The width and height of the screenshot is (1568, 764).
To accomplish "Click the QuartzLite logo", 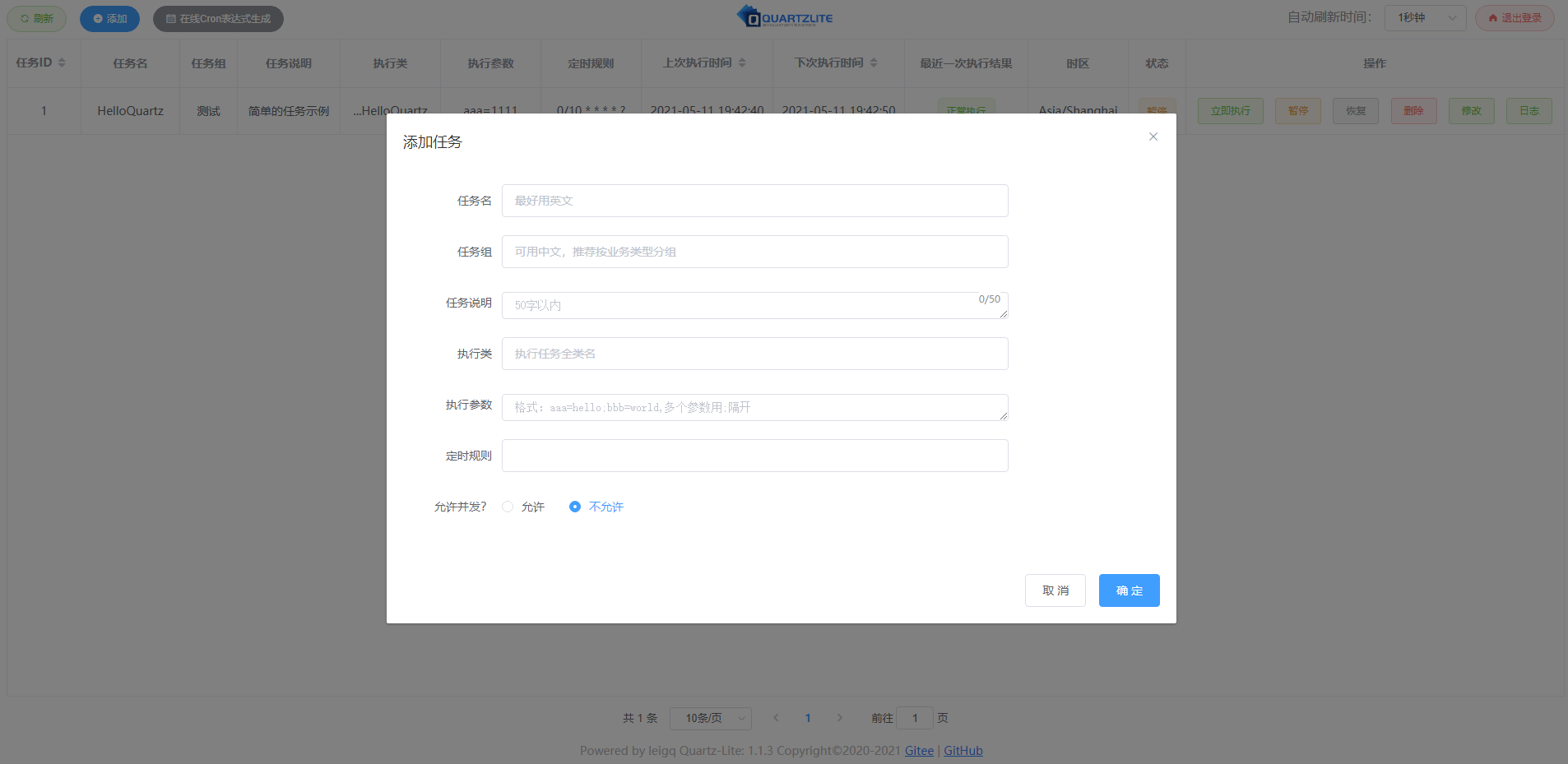I will click(784, 17).
